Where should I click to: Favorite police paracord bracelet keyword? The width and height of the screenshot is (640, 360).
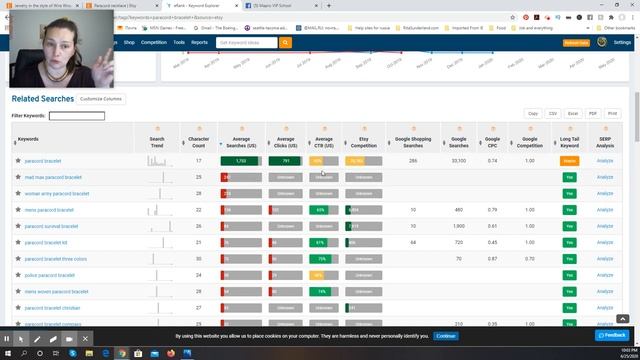[18, 275]
